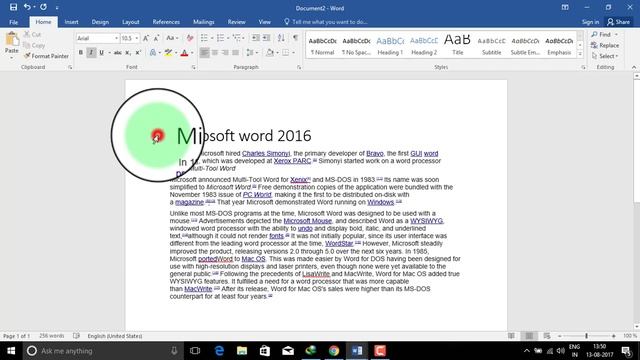Apply the red font color
The image size is (640, 360).
click(184, 53)
